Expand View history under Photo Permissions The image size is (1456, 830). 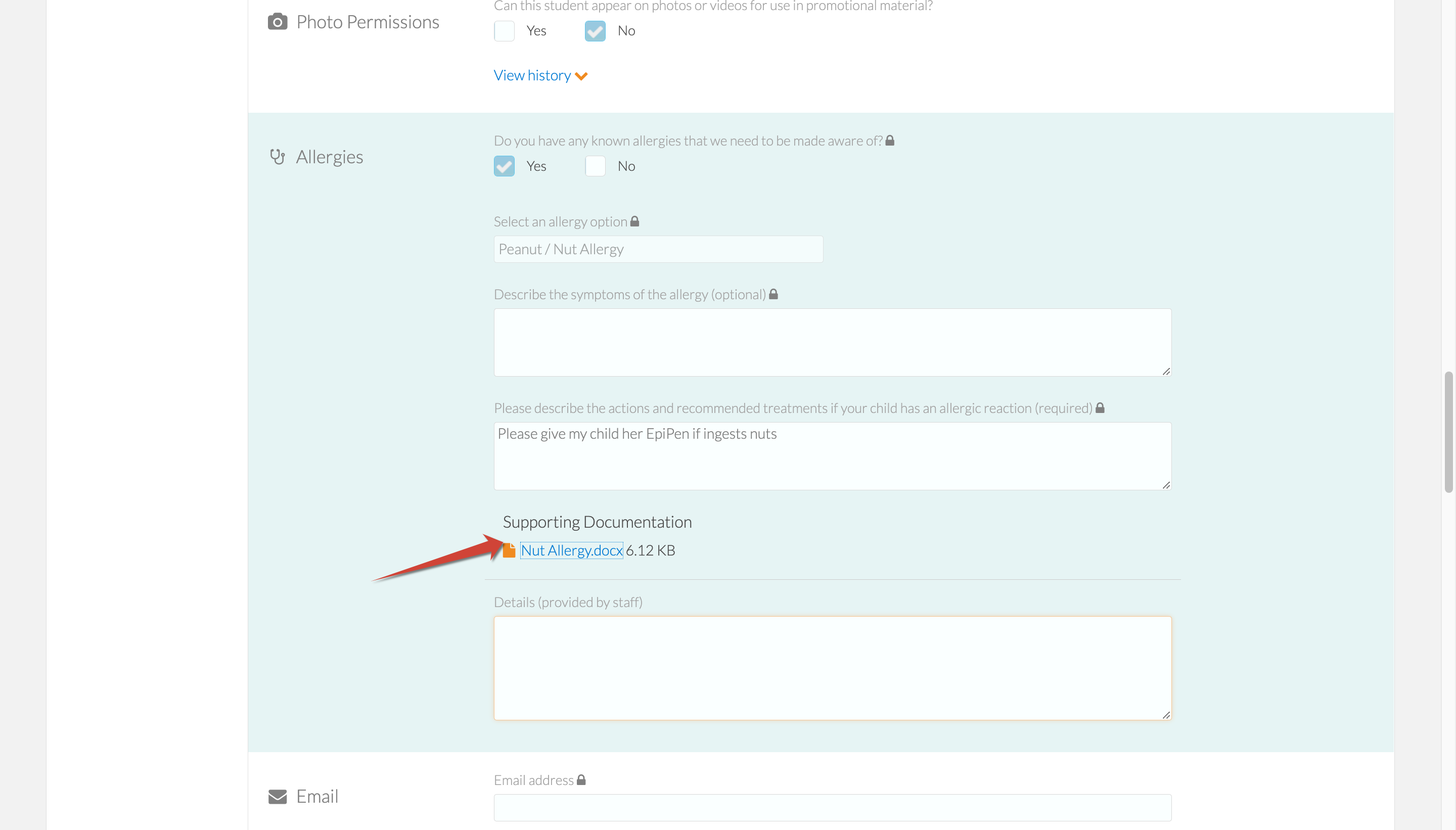tap(540, 75)
